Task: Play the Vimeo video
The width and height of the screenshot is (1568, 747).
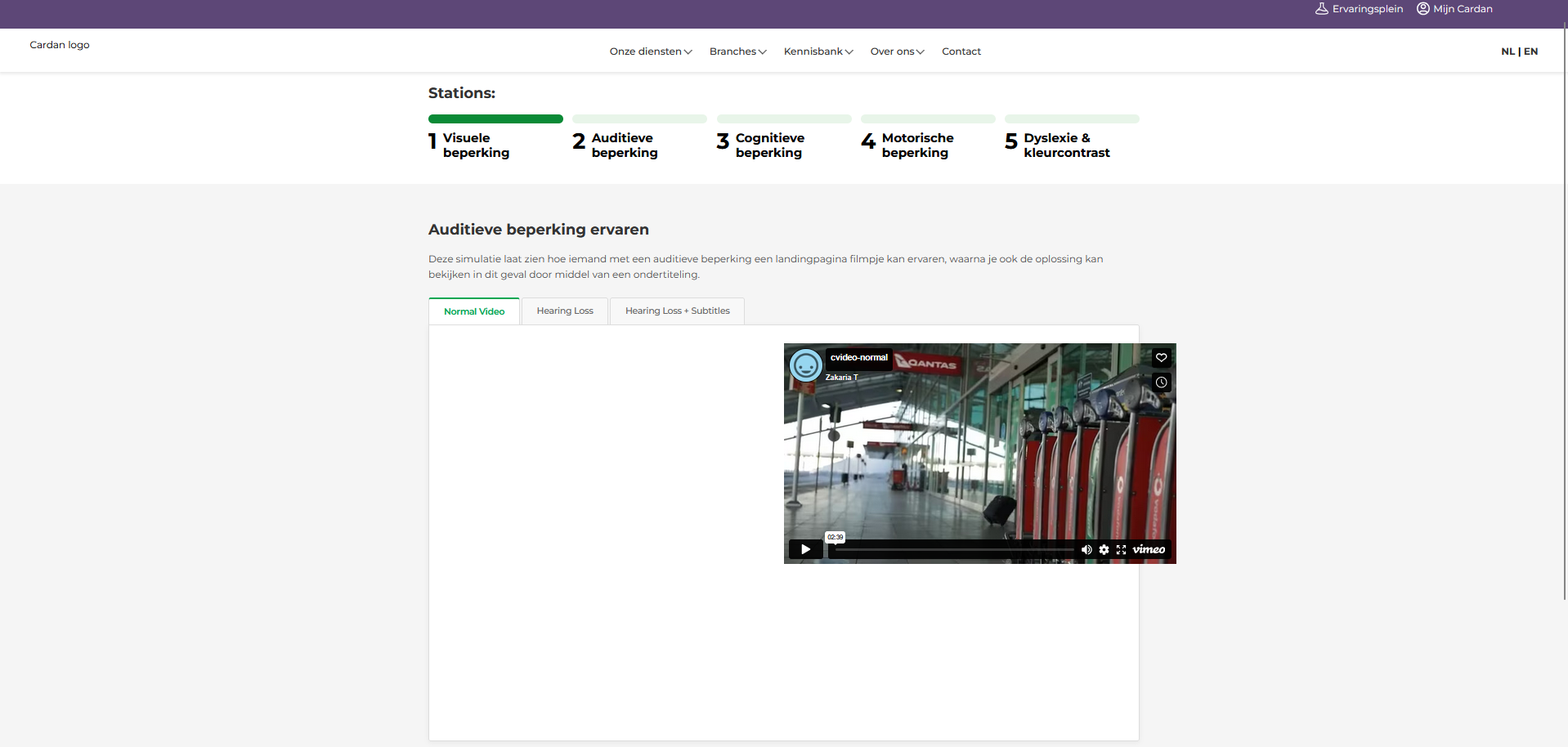Action: pyautogui.click(x=805, y=549)
